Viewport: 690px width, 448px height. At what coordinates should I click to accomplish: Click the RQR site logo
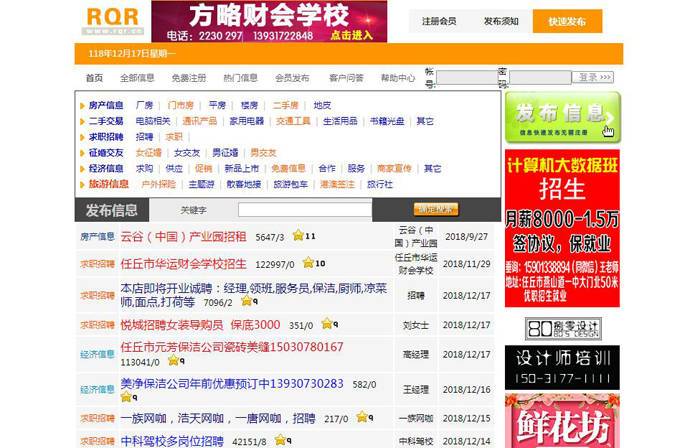(112, 20)
